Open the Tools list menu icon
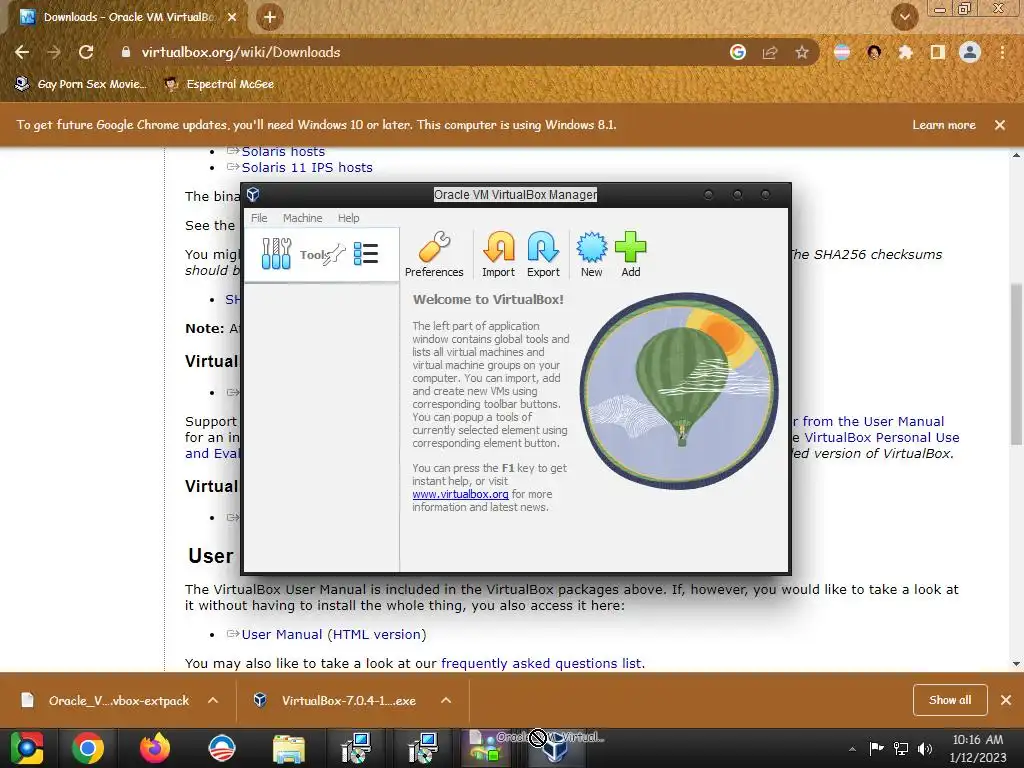 coord(366,254)
